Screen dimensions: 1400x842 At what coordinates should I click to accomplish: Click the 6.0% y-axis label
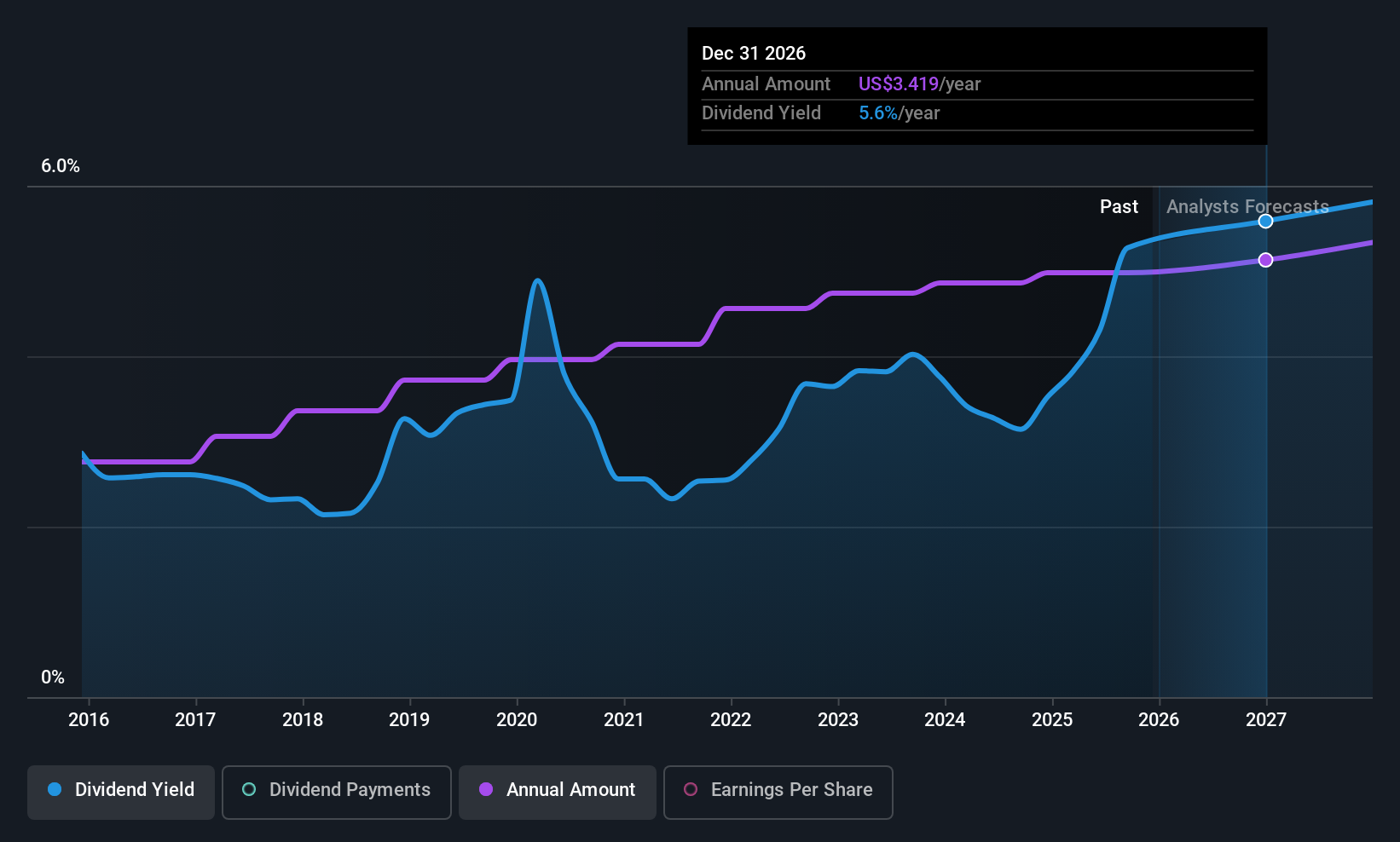[x=61, y=166]
